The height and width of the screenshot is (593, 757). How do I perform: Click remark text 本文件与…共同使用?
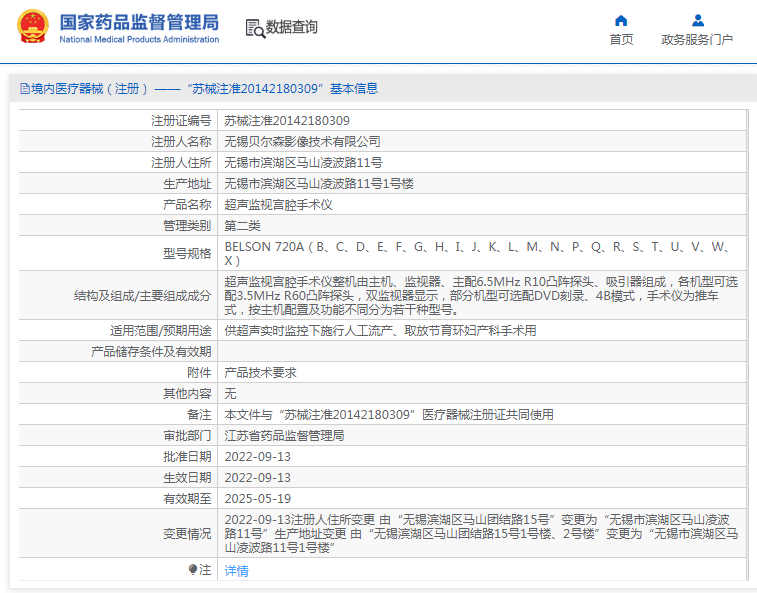pos(389,415)
